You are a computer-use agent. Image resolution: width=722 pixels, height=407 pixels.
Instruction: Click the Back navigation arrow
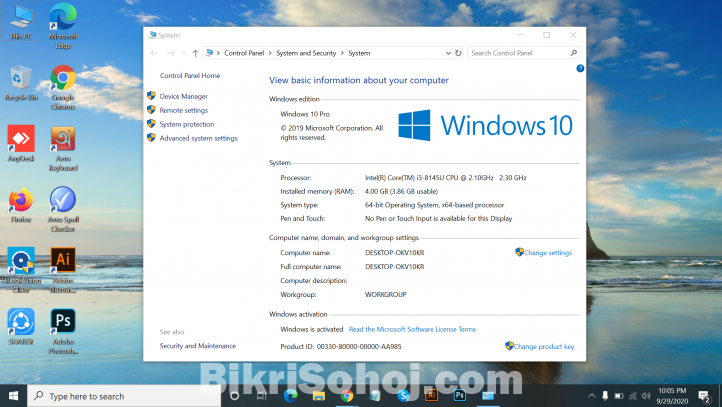pos(154,53)
